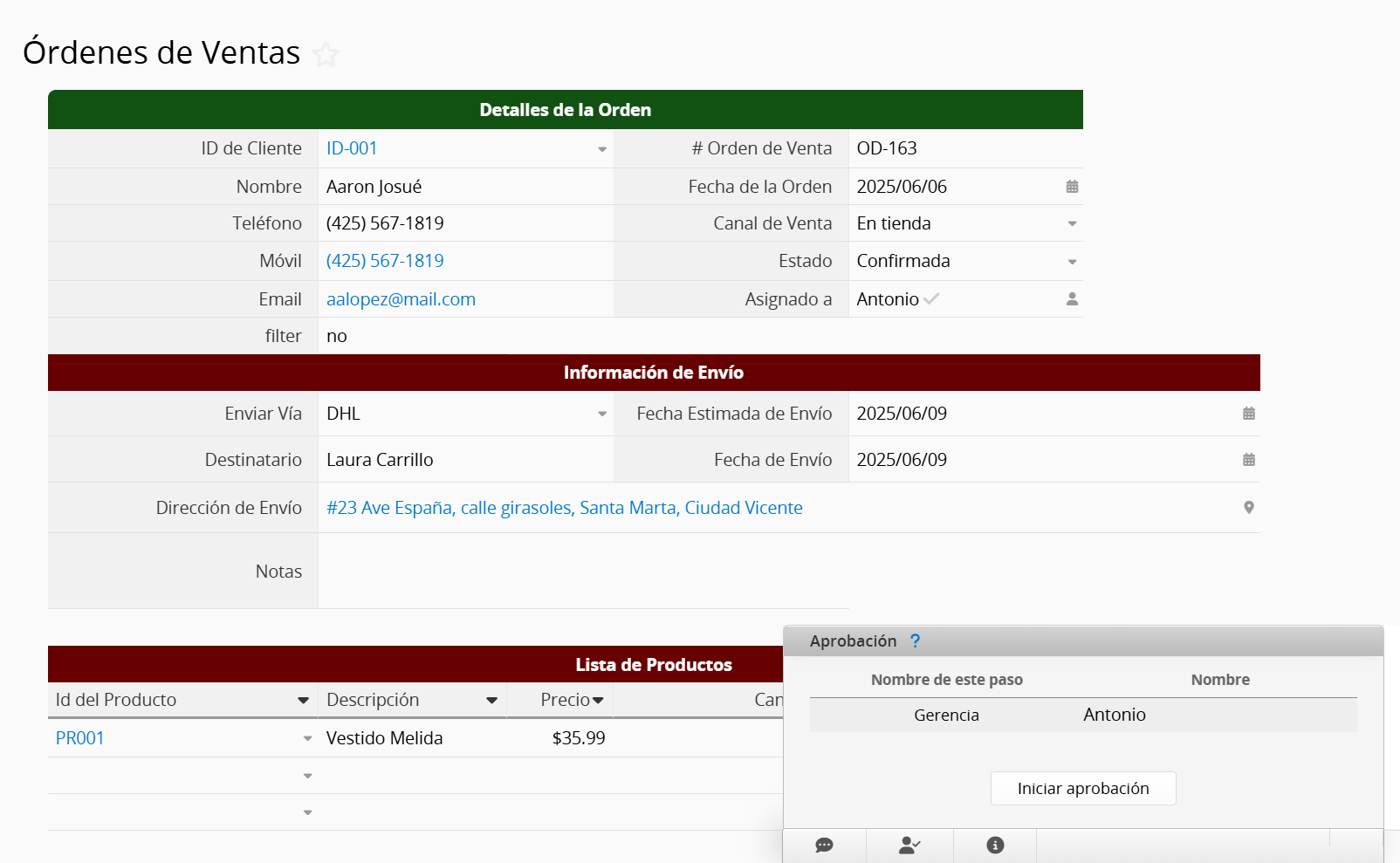Open calendar picker for Fecha de la Orden
This screenshot has width=1400, height=863.
(1072, 187)
